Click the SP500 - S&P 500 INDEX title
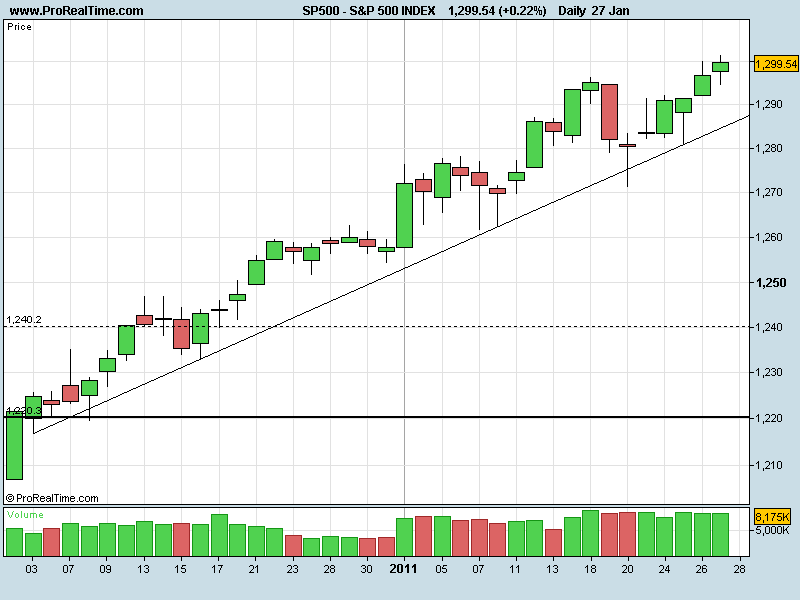The width and height of the screenshot is (800, 600). pyautogui.click(x=369, y=10)
